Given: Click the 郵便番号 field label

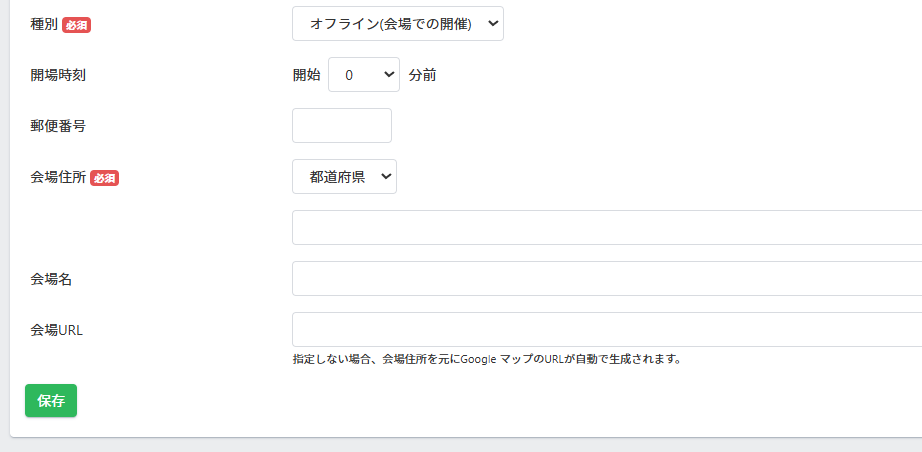Looking at the screenshot, I should tap(58, 126).
